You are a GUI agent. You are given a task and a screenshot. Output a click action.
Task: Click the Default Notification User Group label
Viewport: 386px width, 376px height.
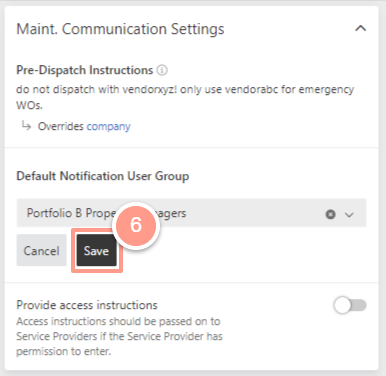pyautogui.click(x=103, y=176)
